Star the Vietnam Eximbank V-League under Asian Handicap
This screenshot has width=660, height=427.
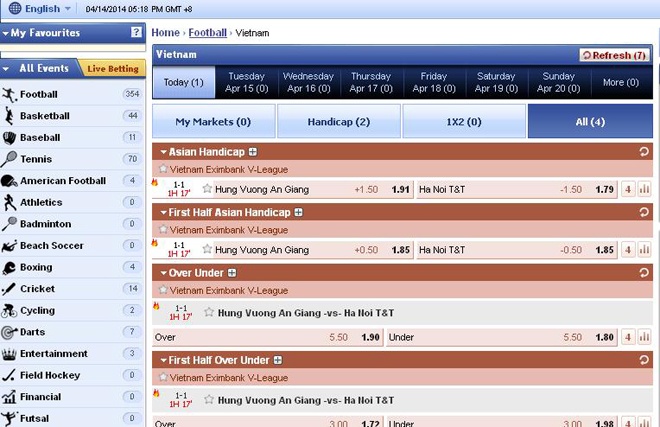pyautogui.click(x=163, y=169)
